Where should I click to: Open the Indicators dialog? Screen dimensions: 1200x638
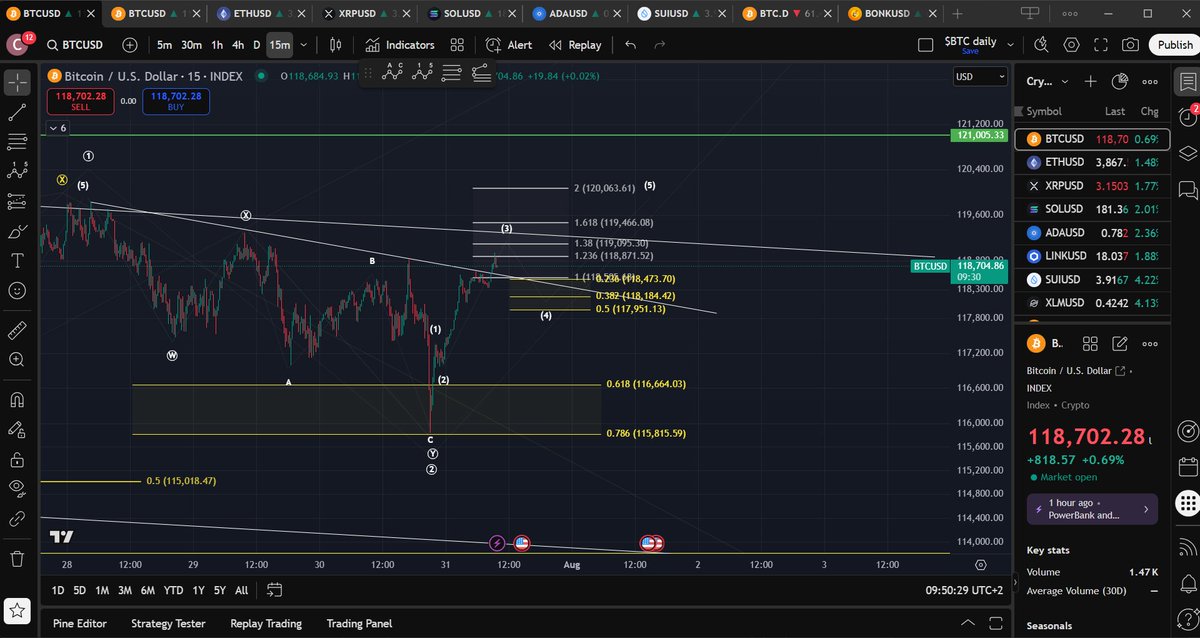pos(399,45)
